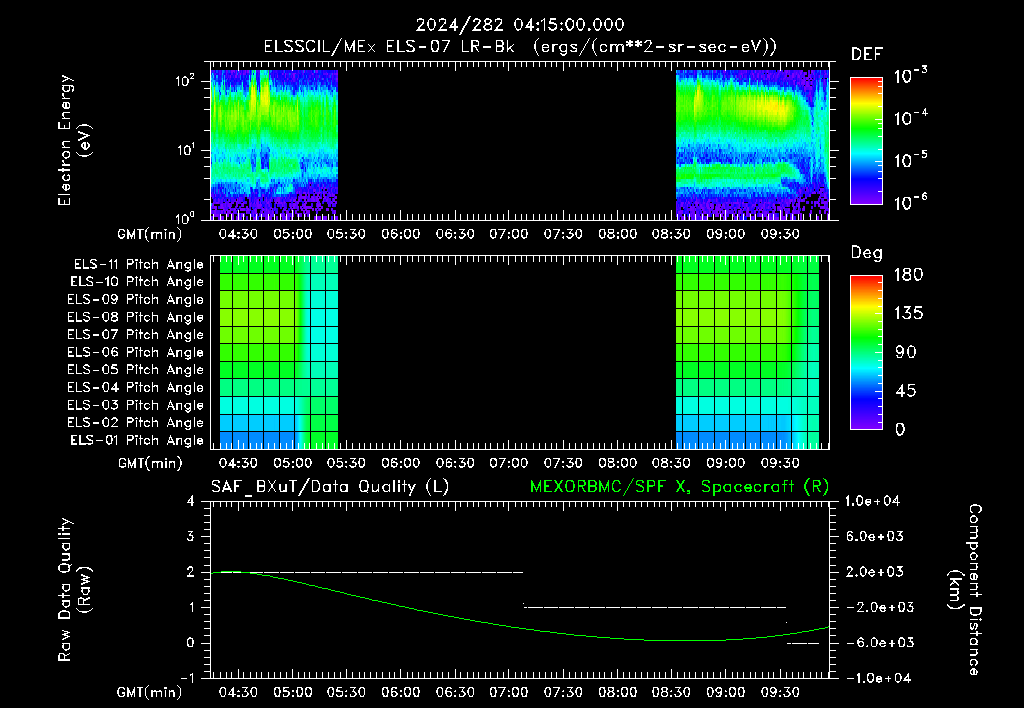Click 04:30 tick label under spectrogram
The height and width of the screenshot is (708, 1024).
(x=238, y=234)
